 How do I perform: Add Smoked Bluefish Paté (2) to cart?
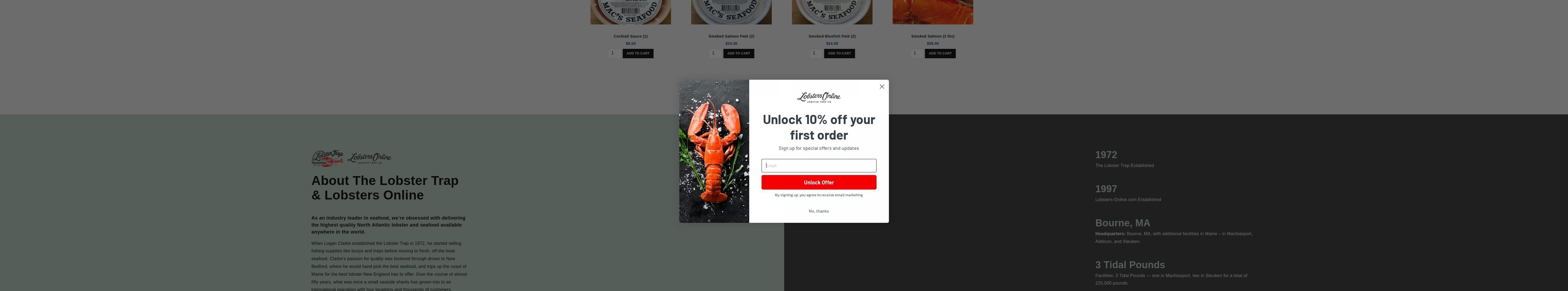click(x=839, y=54)
